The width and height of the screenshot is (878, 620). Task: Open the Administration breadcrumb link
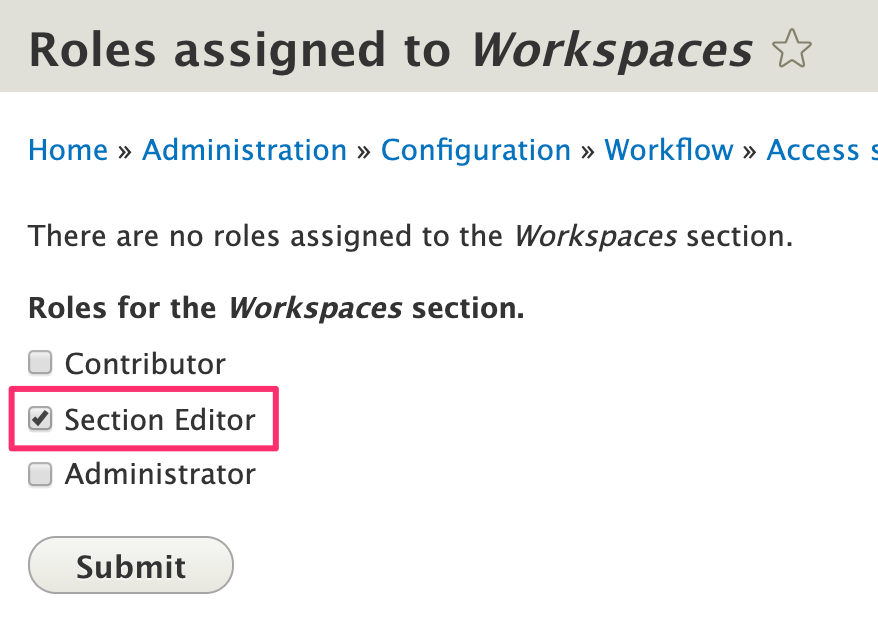point(244,150)
